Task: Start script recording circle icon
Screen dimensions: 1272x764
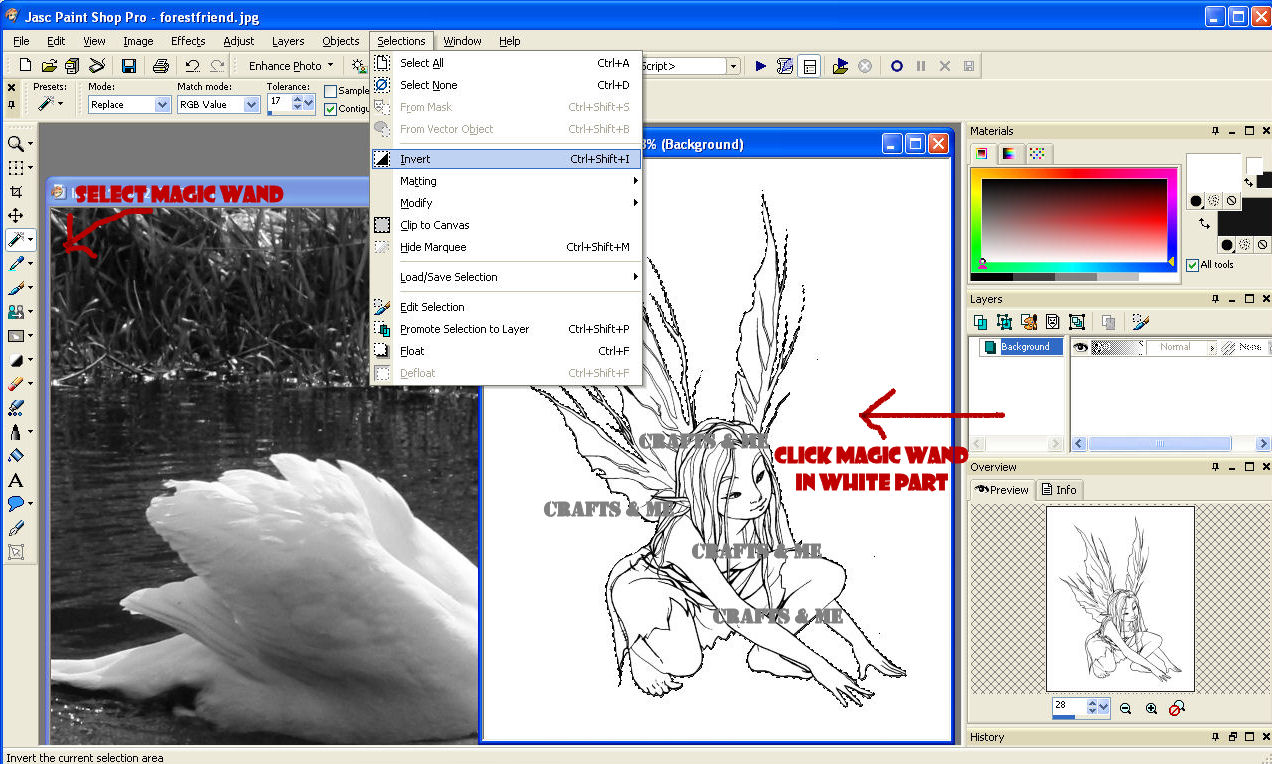Action: [x=897, y=66]
